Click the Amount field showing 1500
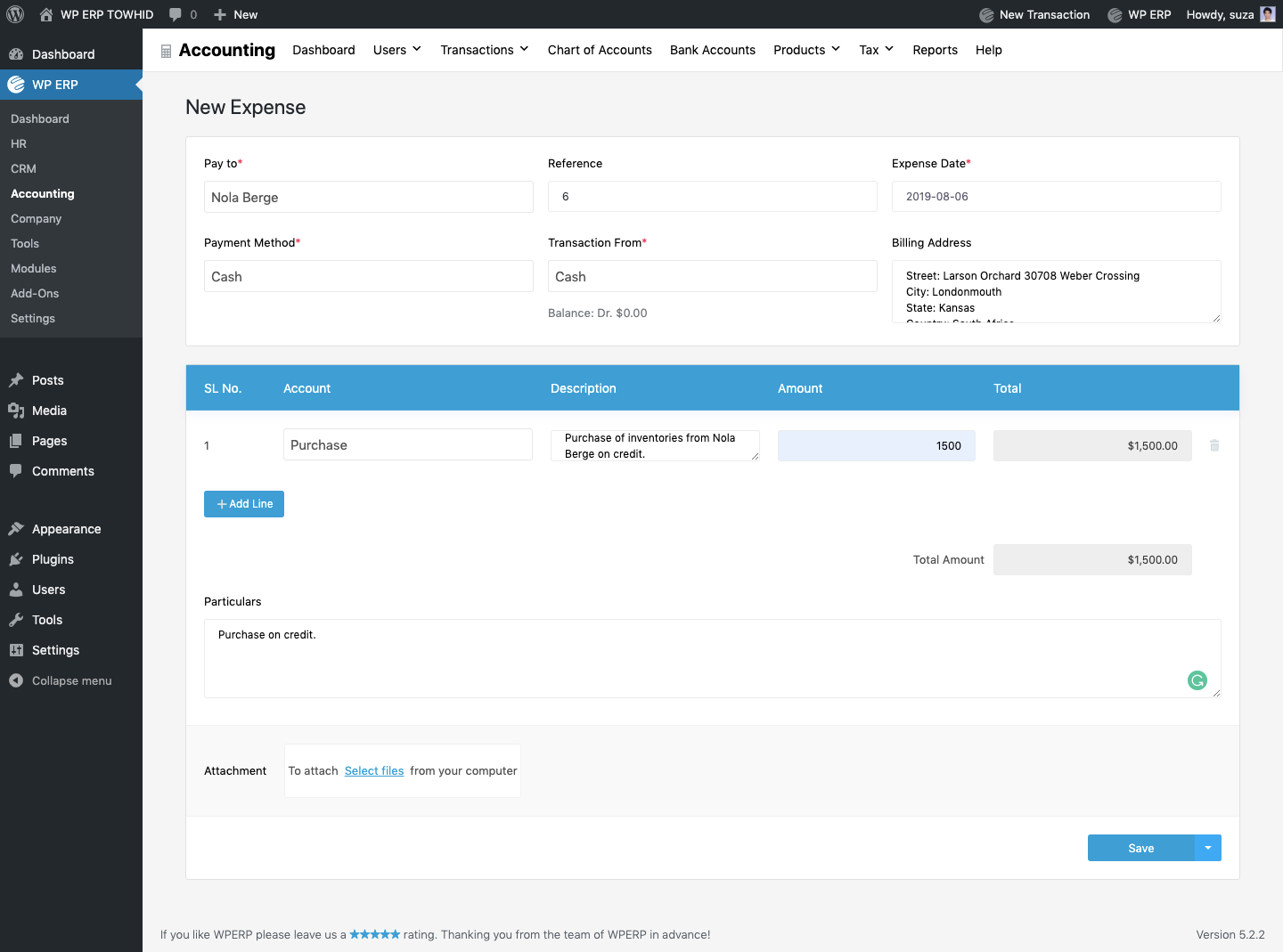1283x952 pixels. (x=877, y=445)
